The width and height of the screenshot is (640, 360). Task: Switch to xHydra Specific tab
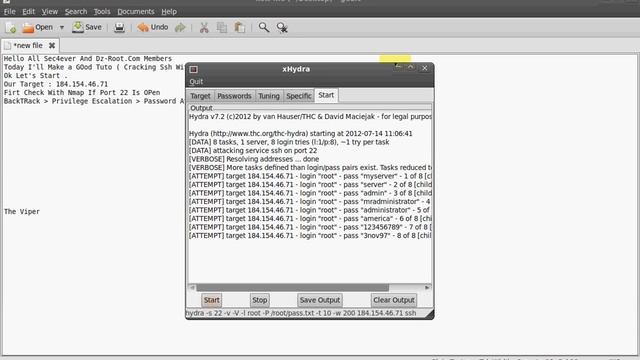[x=299, y=96]
